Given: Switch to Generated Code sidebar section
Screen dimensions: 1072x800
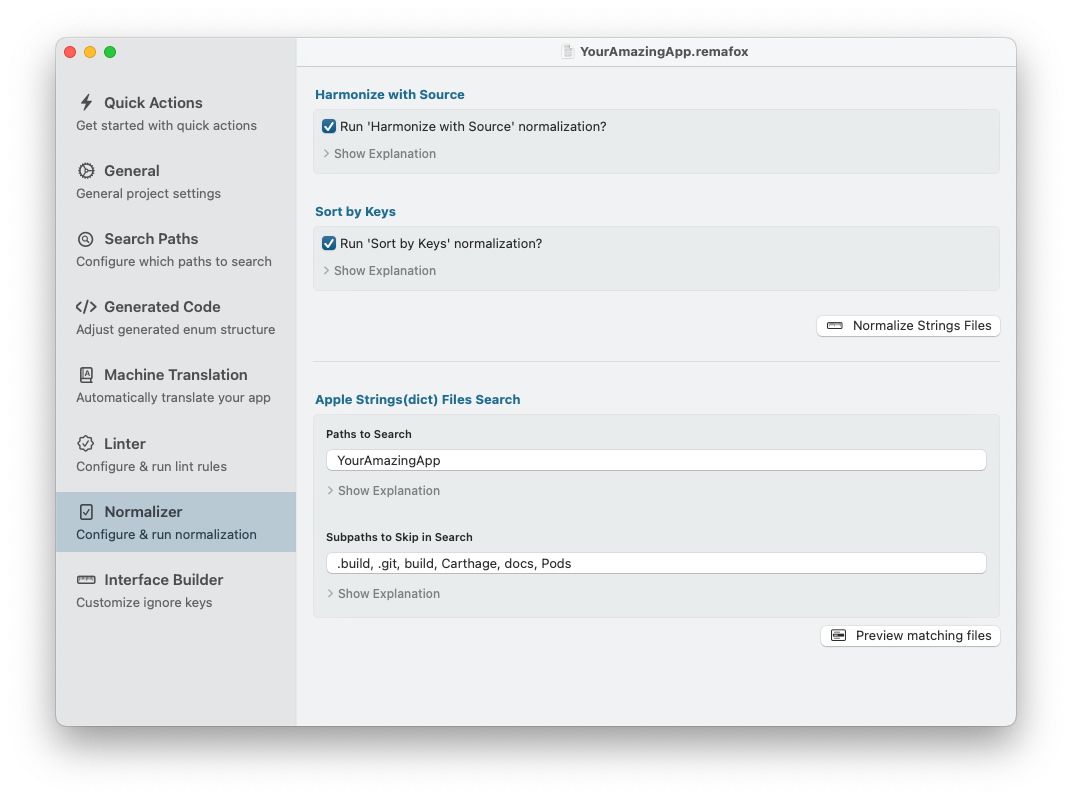Looking at the screenshot, I should point(176,317).
